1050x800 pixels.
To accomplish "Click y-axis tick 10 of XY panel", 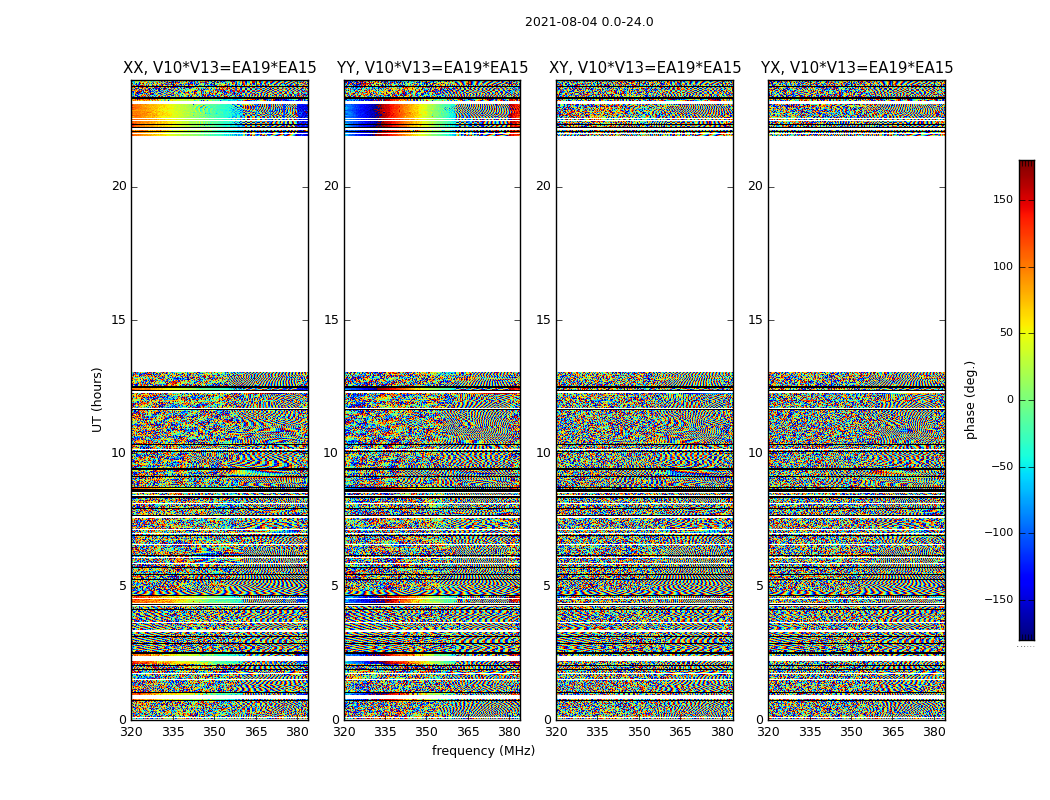I will pyautogui.click(x=544, y=453).
